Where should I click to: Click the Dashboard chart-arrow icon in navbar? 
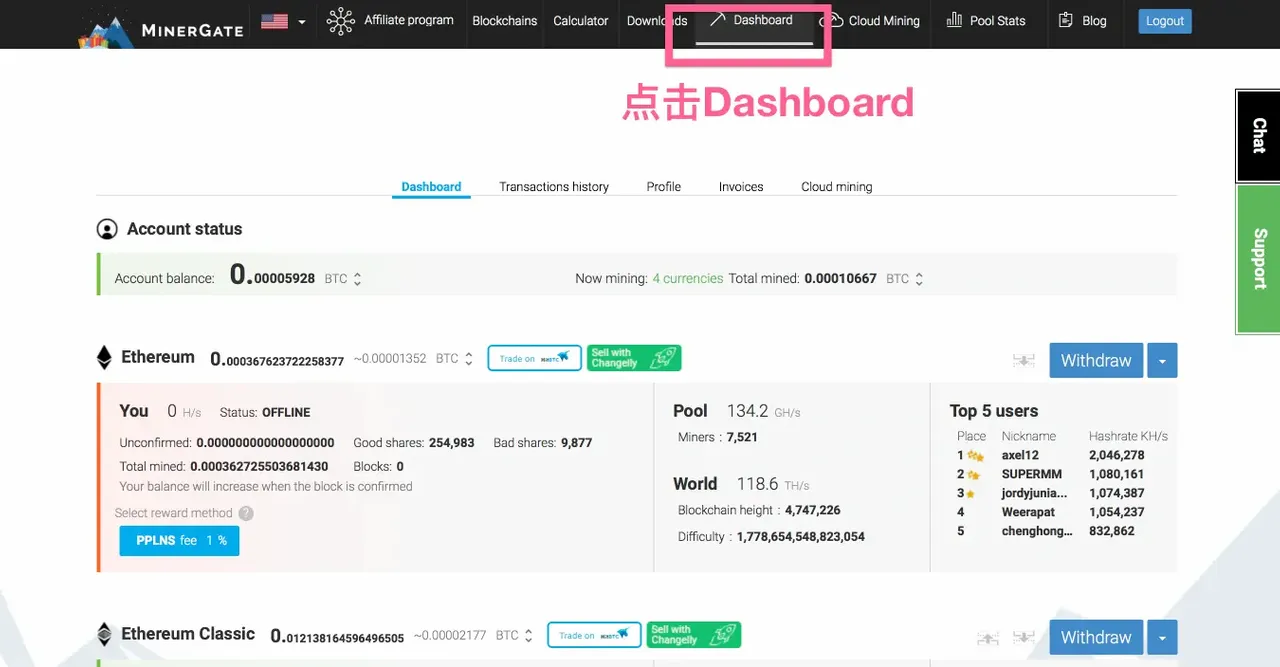717,20
